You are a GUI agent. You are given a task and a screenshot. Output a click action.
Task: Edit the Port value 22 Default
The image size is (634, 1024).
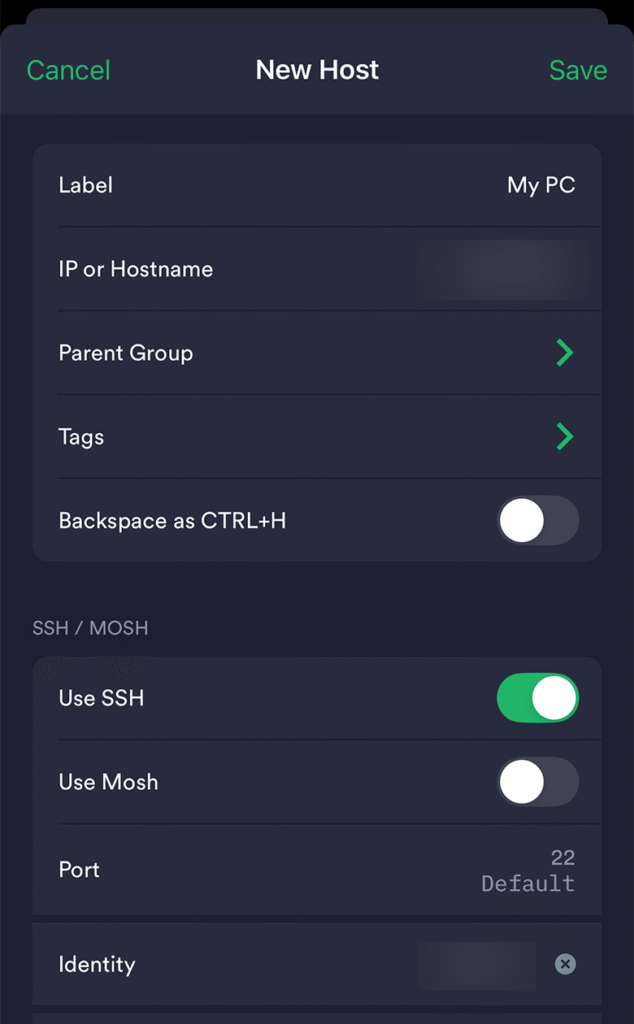(528, 870)
